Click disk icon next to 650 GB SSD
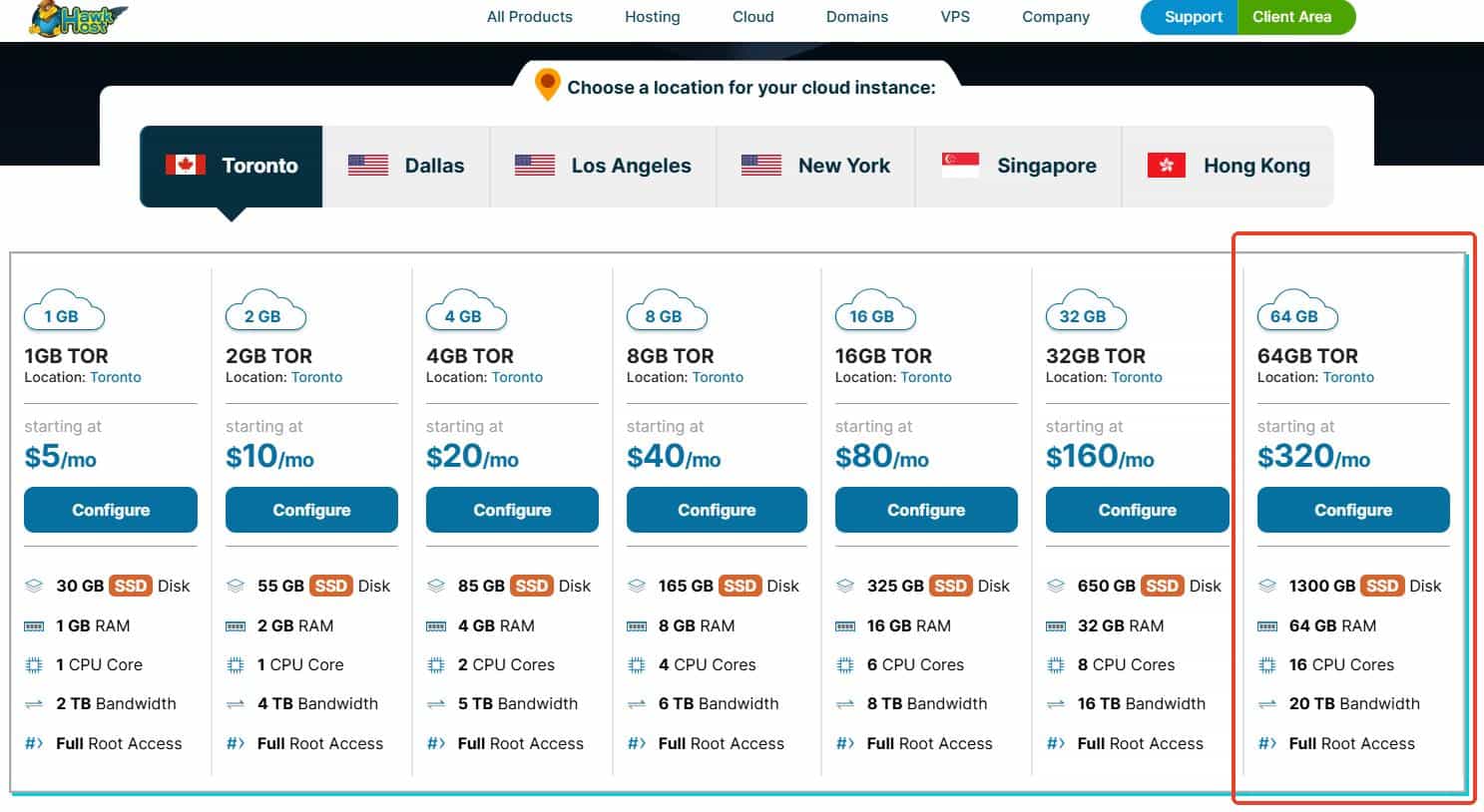 tap(1056, 586)
